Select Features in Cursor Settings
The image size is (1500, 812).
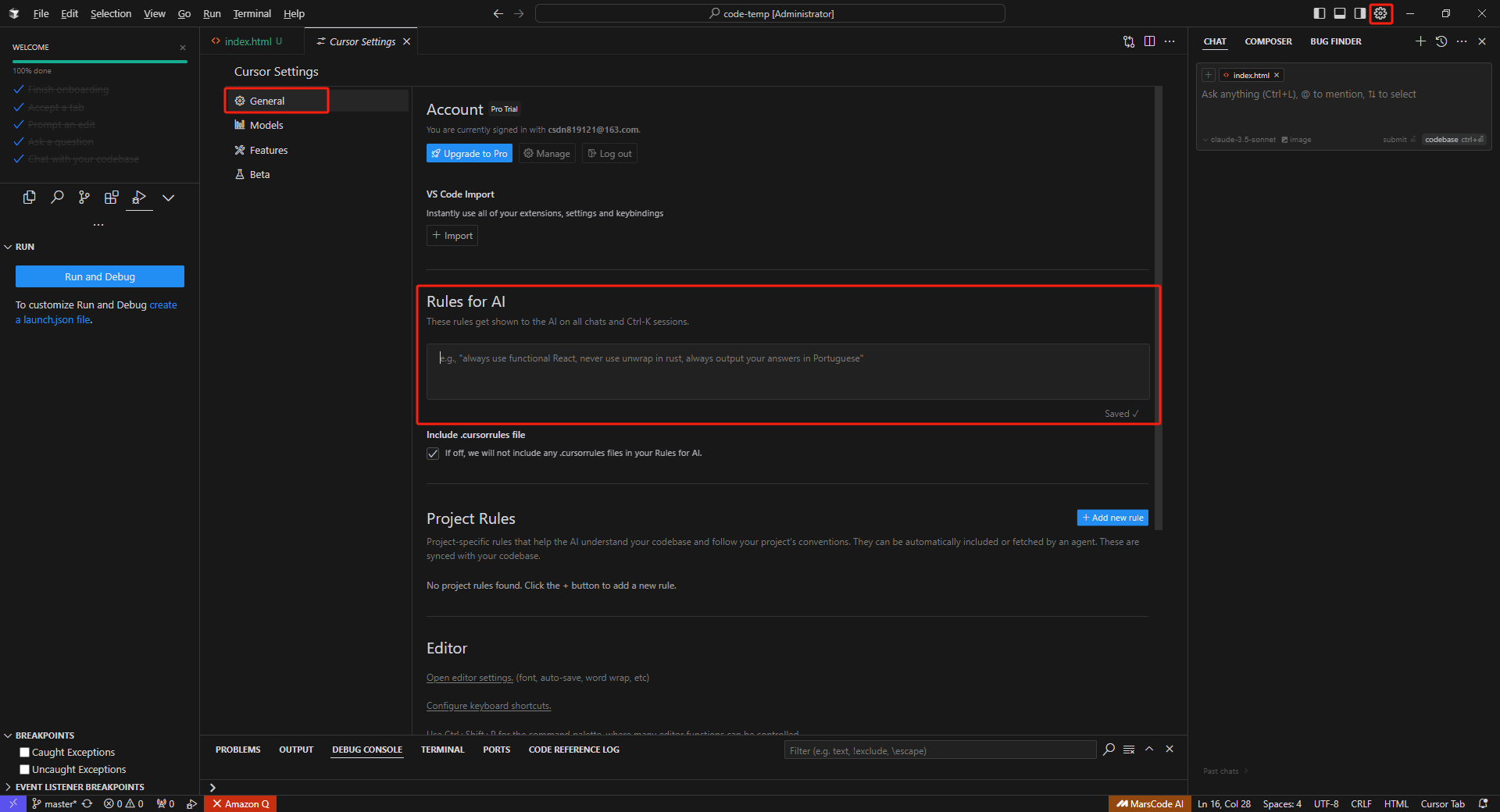[x=269, y=150]
